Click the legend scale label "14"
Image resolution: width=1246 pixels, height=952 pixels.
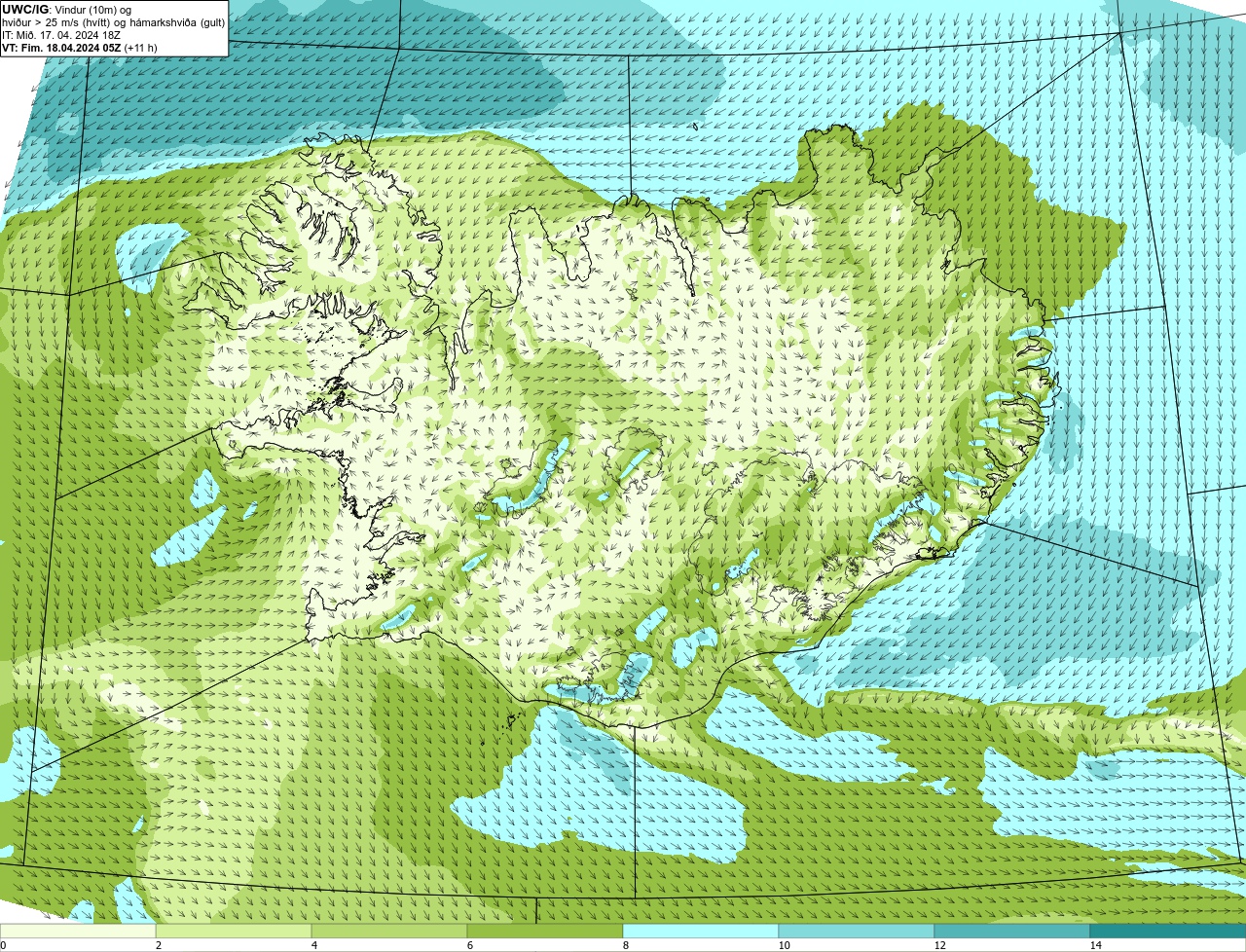1095,945
